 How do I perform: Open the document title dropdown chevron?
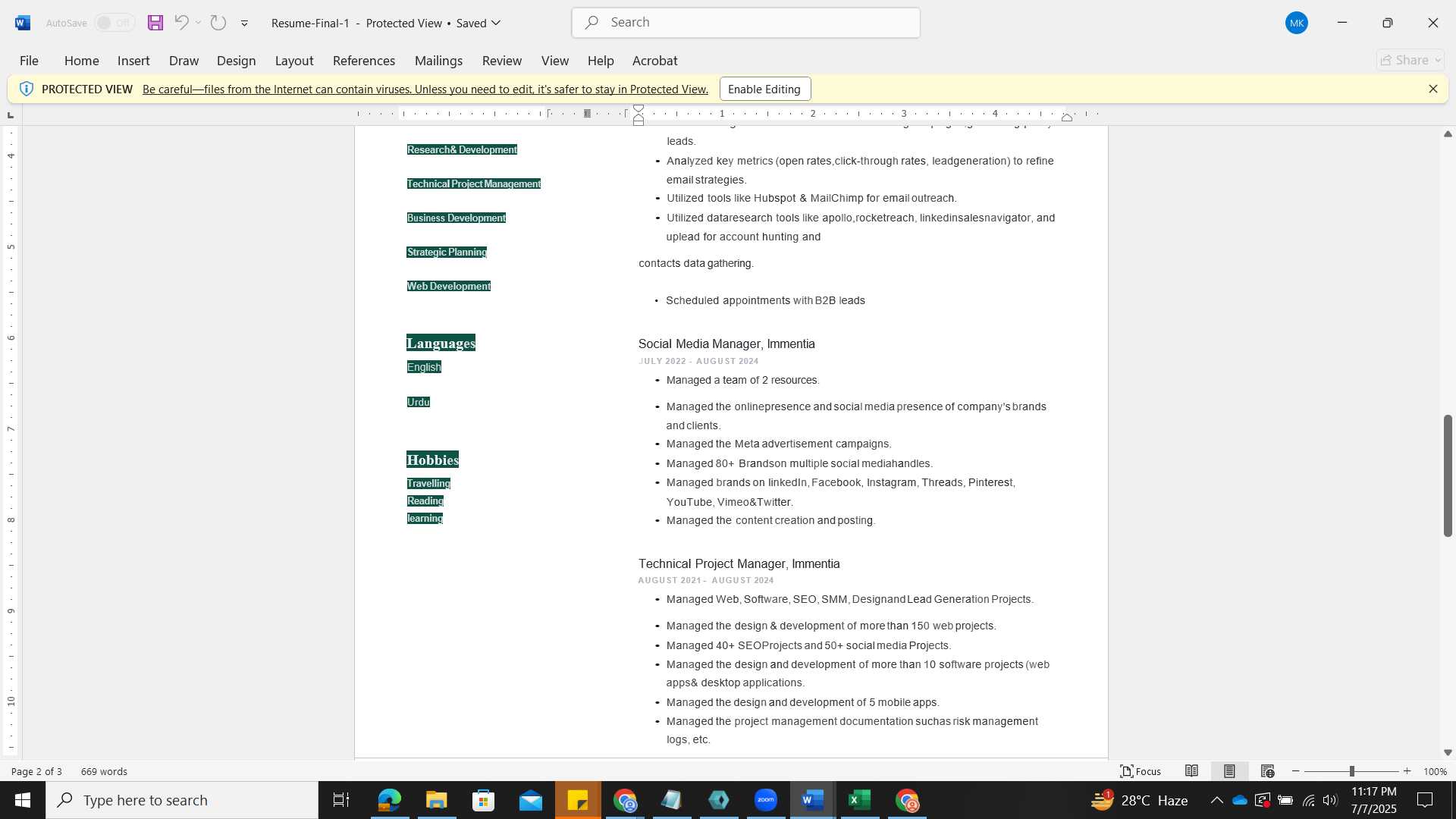pyautogui.click(x=497, y=23)
